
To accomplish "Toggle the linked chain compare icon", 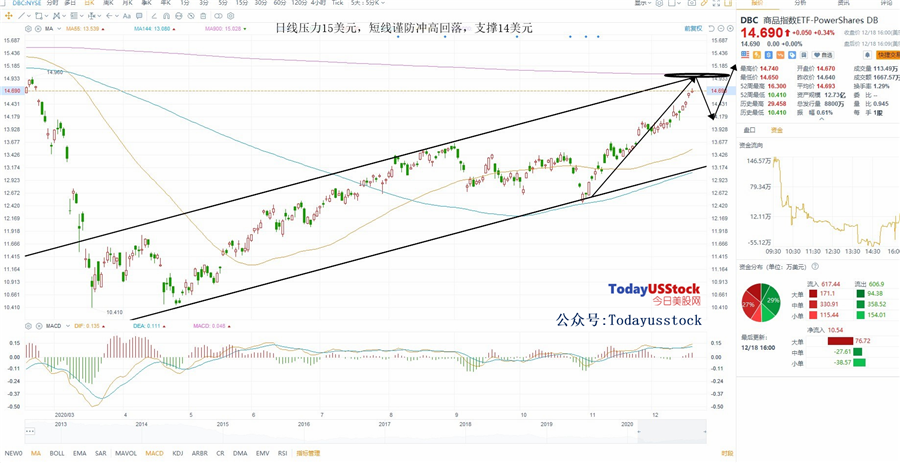I will tap(218, 16).
